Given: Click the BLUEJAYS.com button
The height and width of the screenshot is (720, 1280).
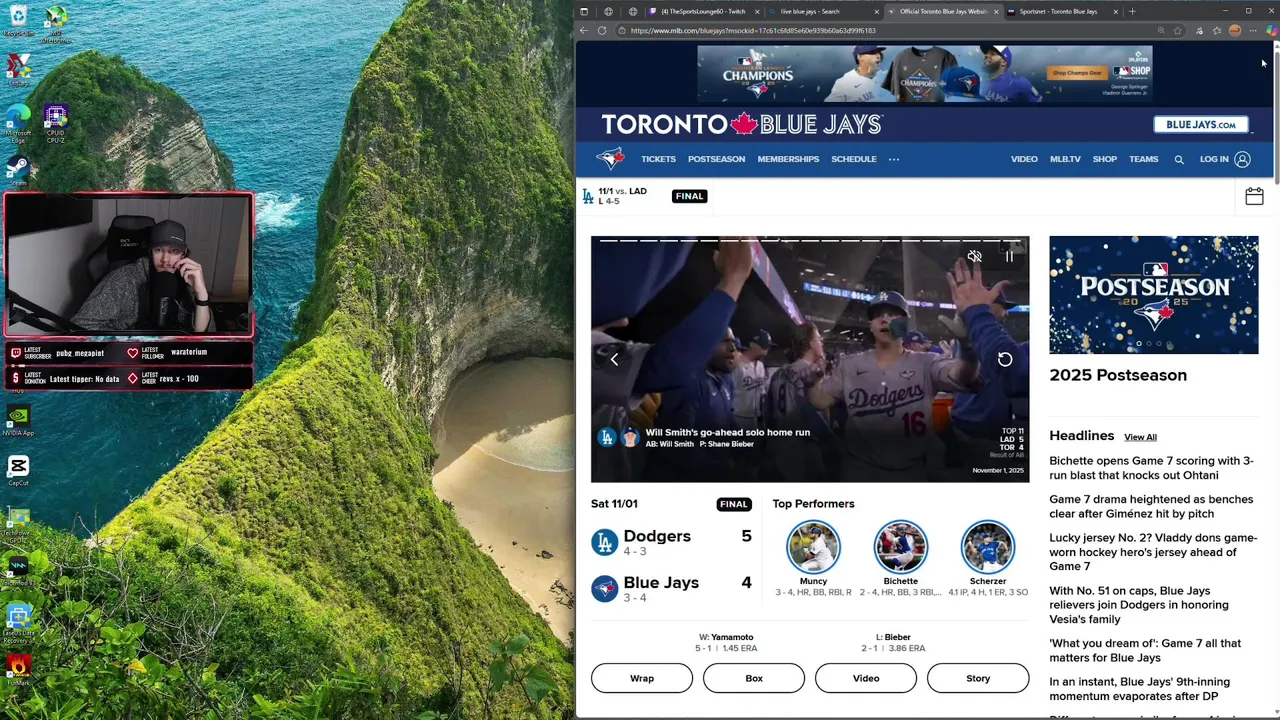Looking at the screenshot, I should (x=1201, y=125).
